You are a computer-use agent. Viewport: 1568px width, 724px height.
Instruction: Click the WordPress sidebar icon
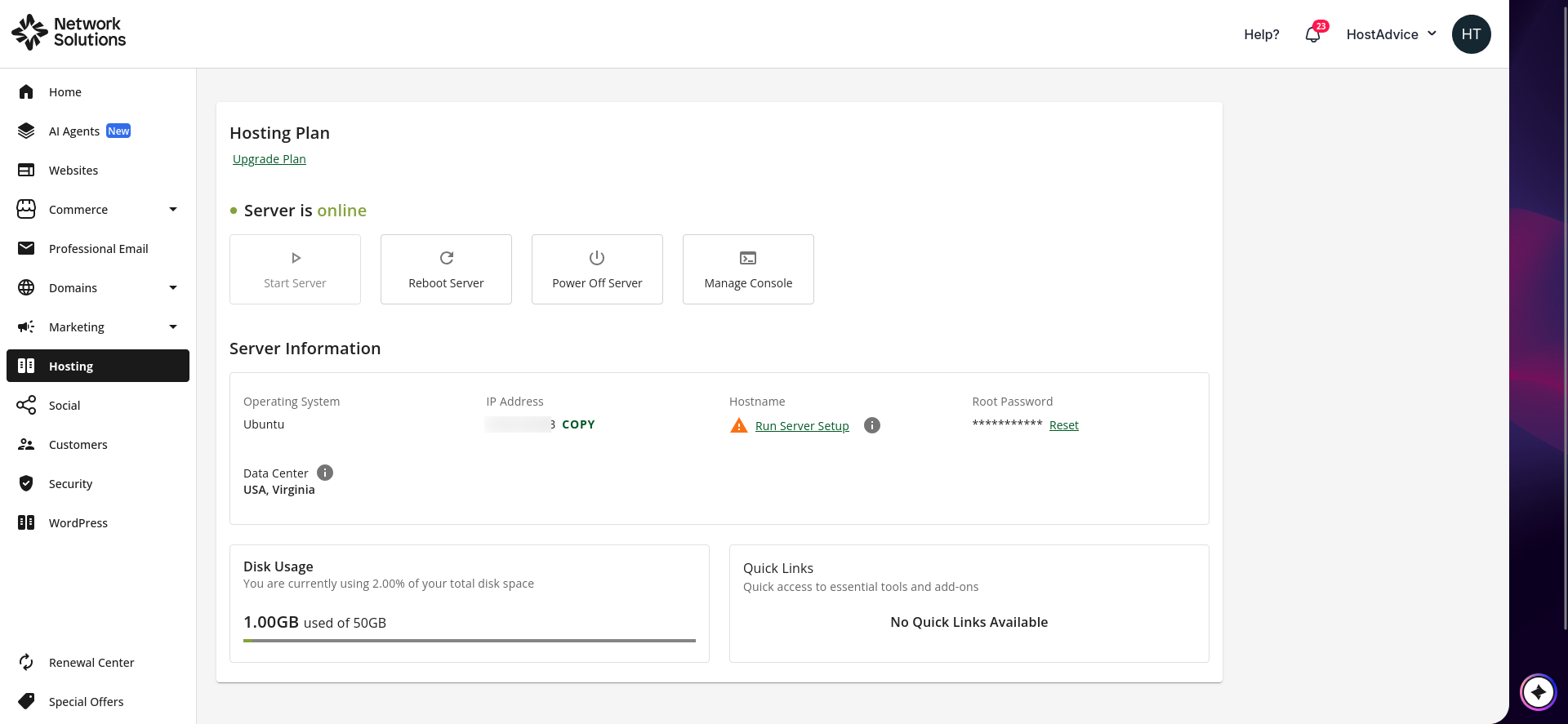click(x=26, y=522)
